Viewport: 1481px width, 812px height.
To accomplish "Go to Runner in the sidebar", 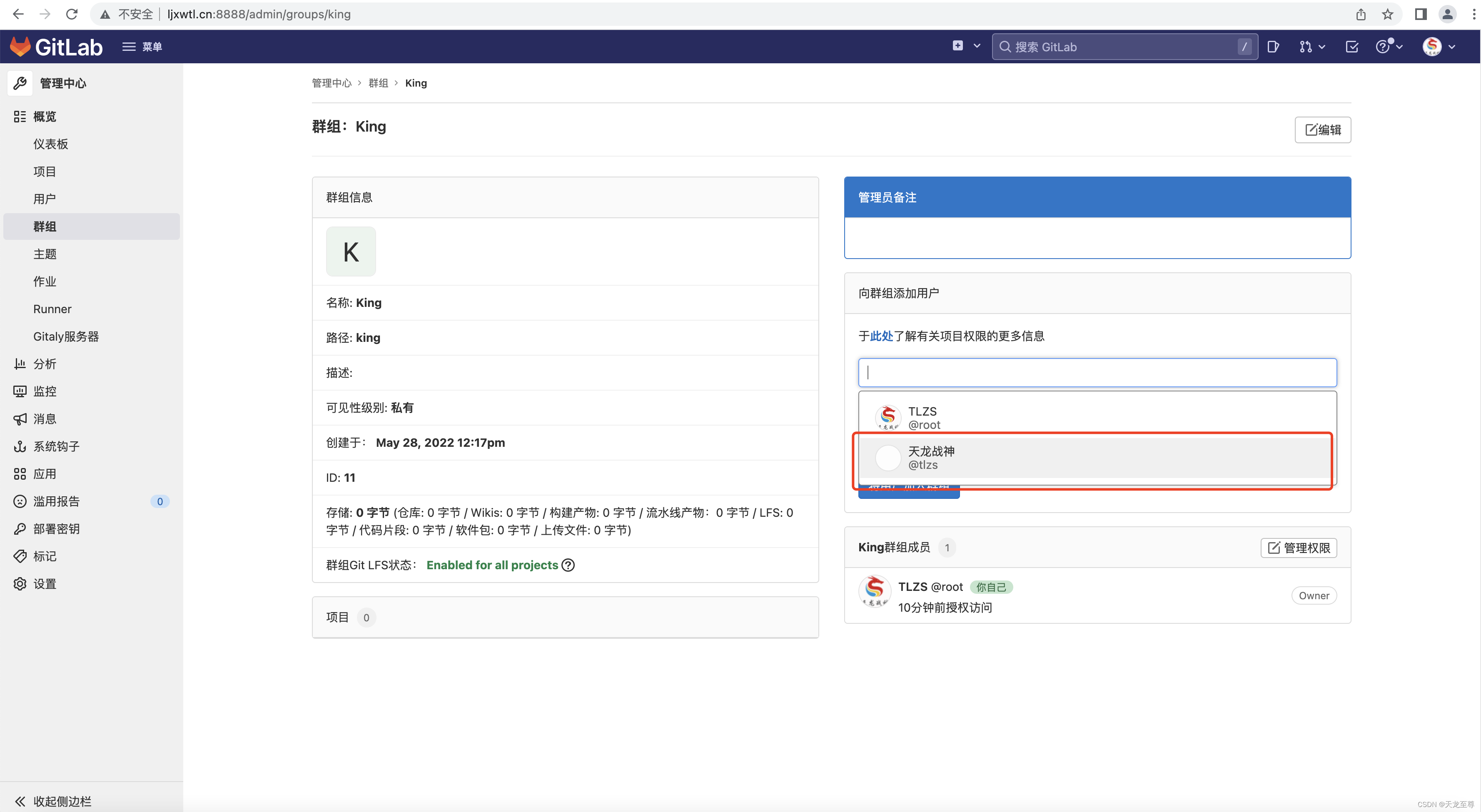I will (x=52, y=309).
